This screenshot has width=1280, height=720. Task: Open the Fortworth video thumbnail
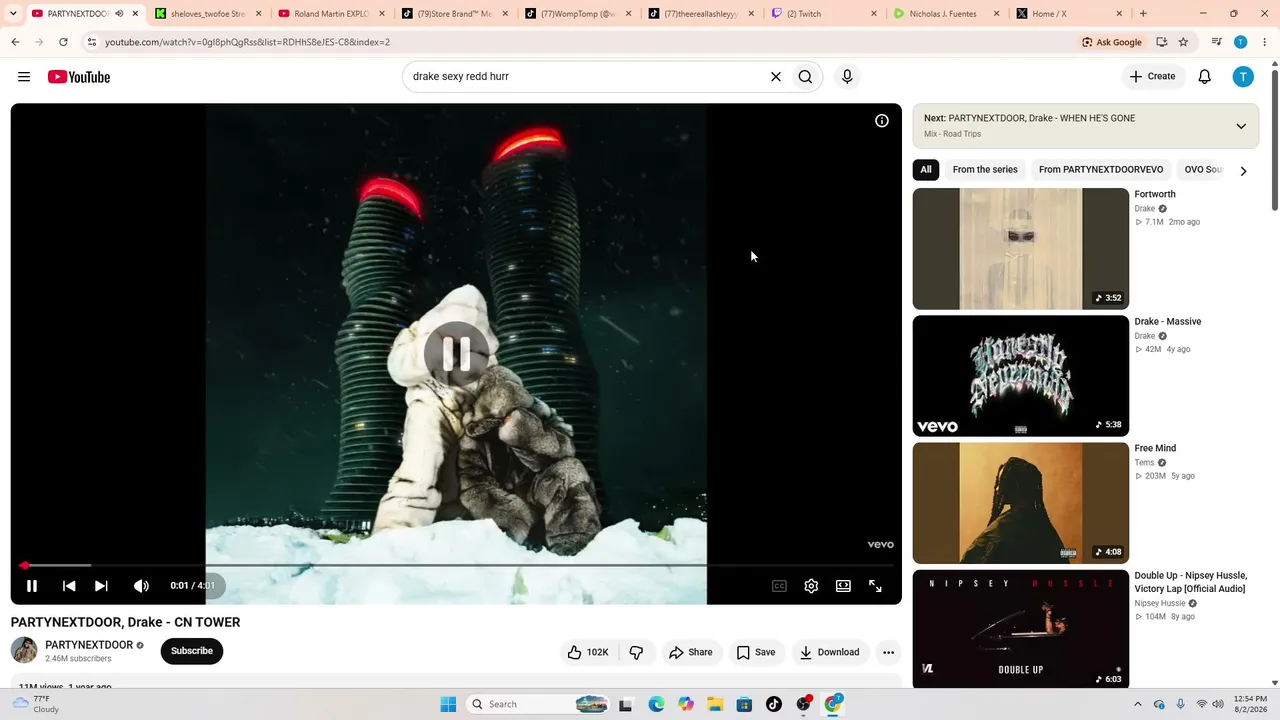click(1021, 249)
